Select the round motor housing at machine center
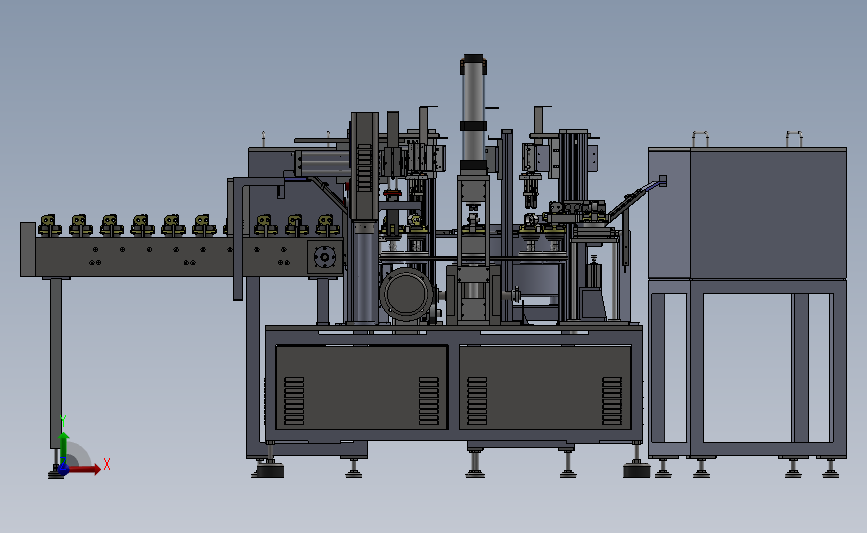This screenshot has height=533, width=867. (406, 294)
